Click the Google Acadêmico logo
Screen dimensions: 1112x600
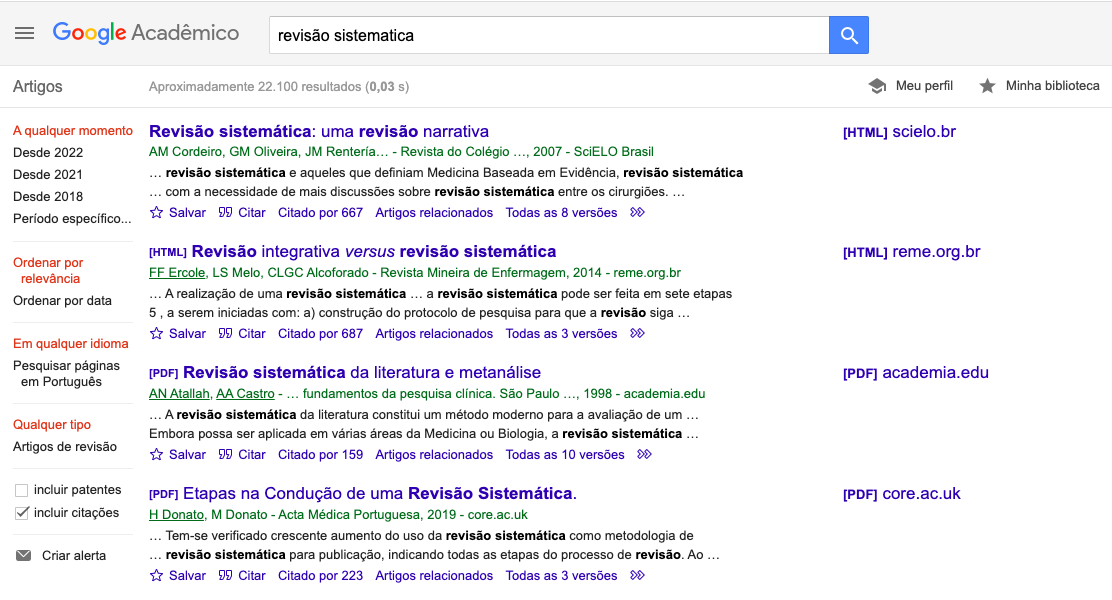[146, 33]
